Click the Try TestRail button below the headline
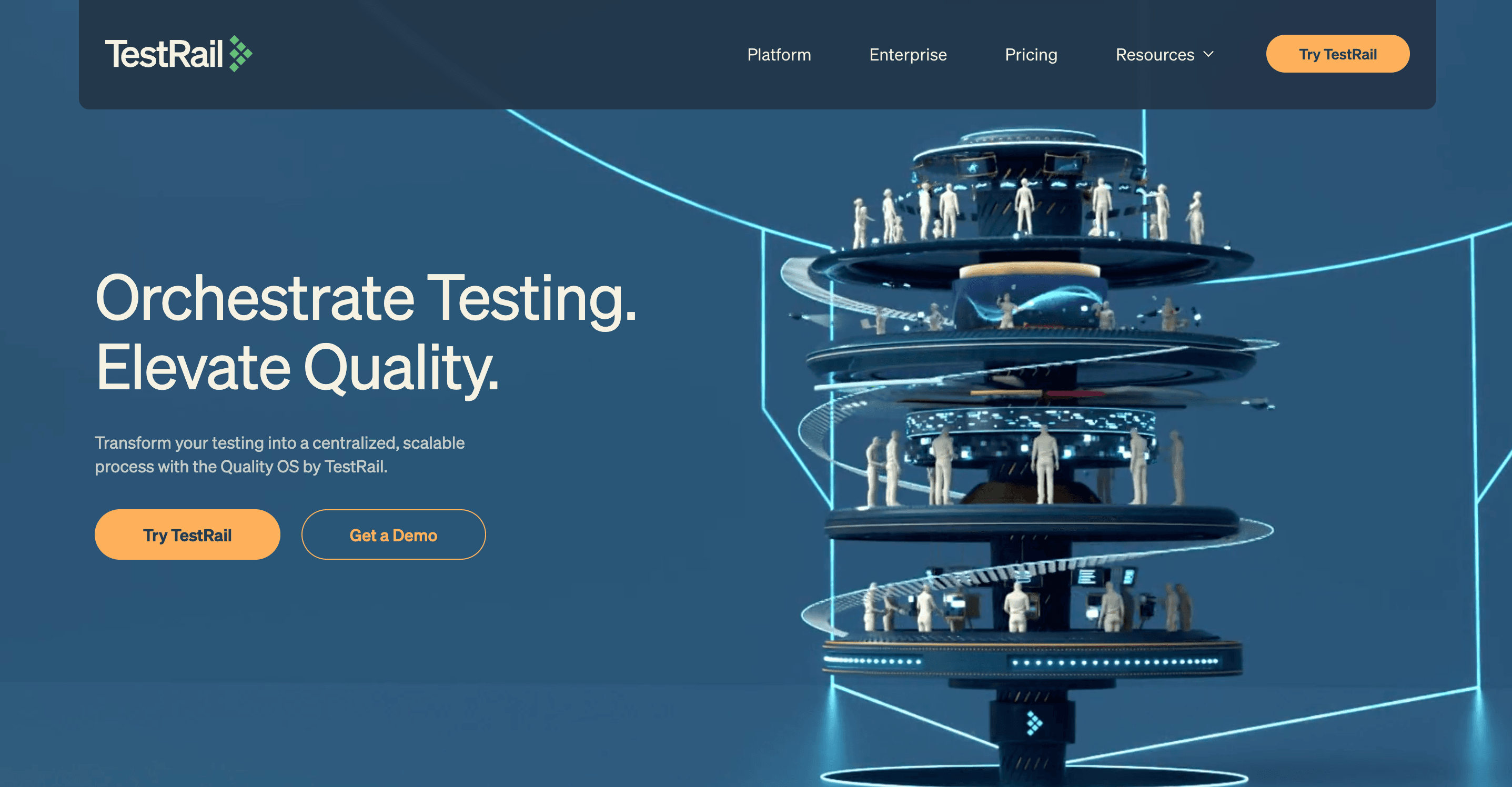This screenshot has width=1512, height=787. 187,534
